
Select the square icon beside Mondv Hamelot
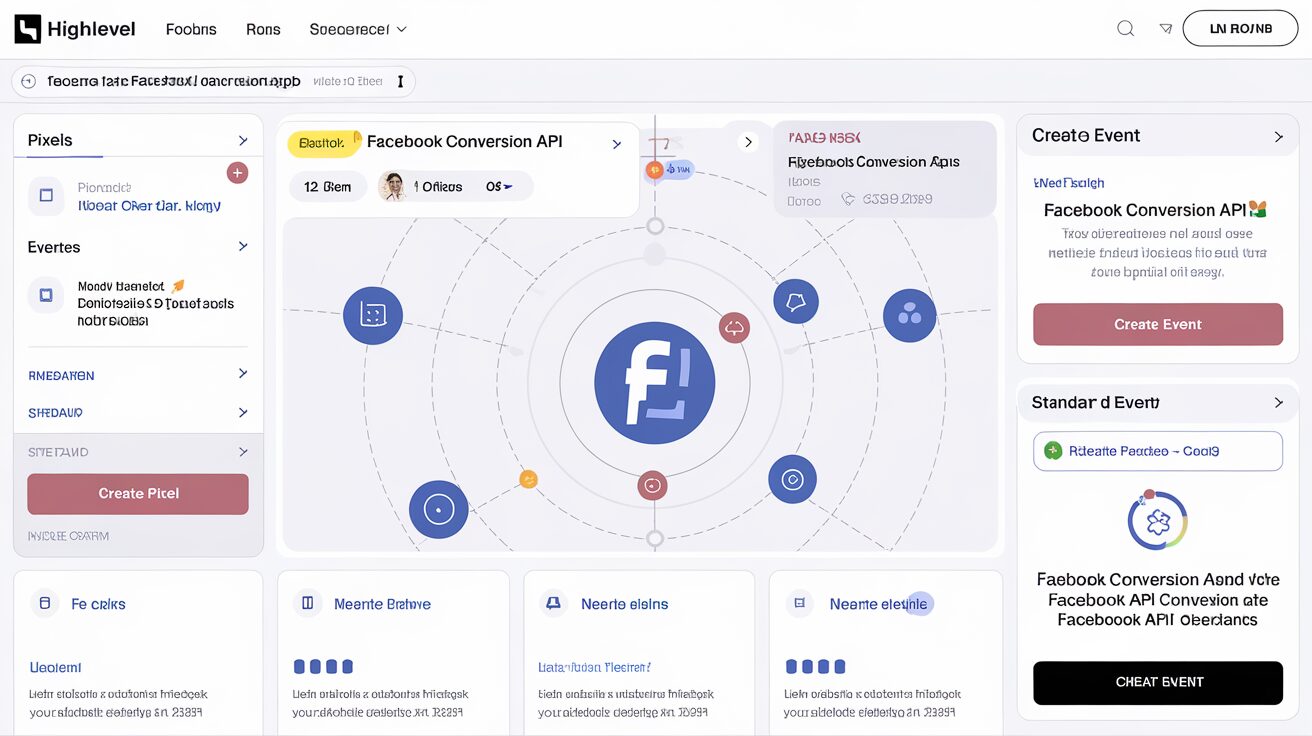click(x=45, y=295)
